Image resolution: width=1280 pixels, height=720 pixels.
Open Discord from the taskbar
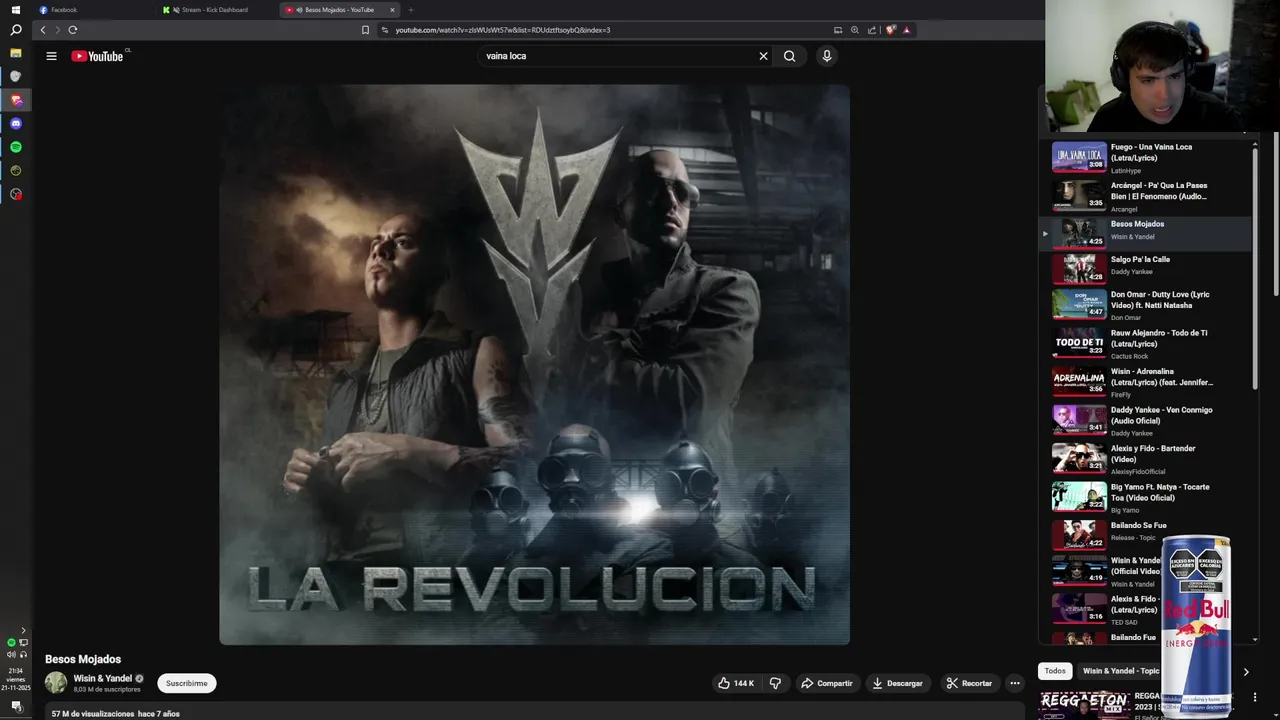(x=15, y=123)
